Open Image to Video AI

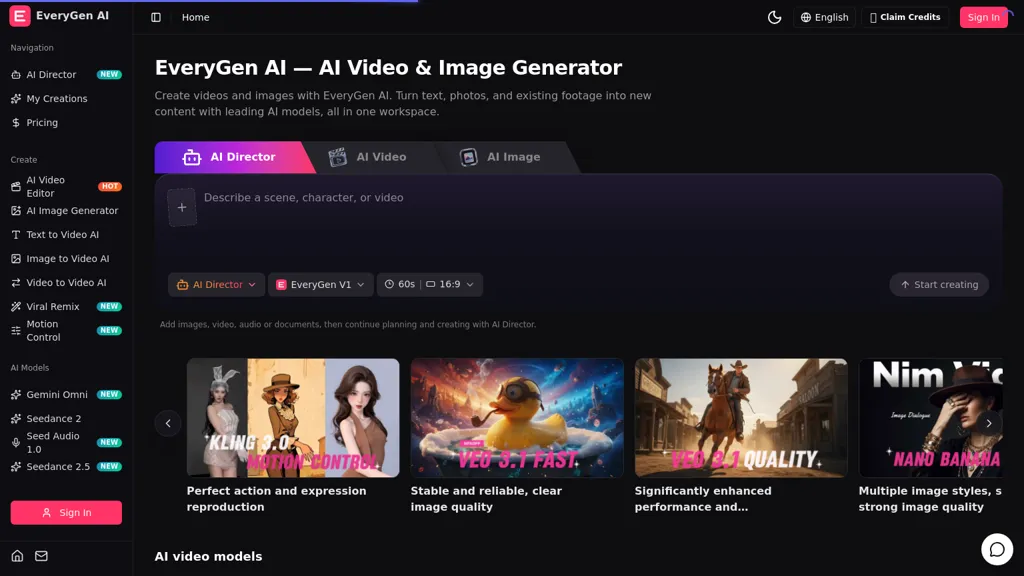point(66,259)
